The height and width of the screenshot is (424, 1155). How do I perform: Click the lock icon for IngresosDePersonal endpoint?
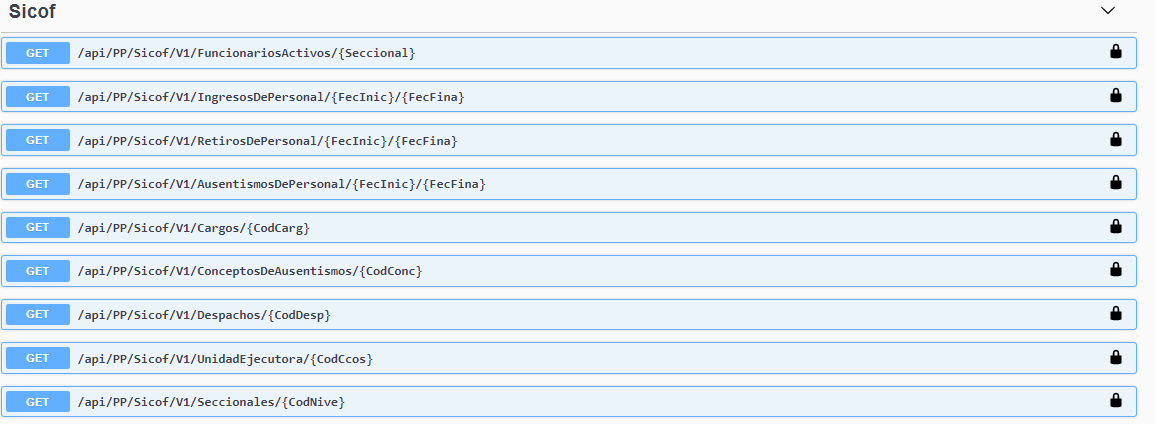(1115, 96)
